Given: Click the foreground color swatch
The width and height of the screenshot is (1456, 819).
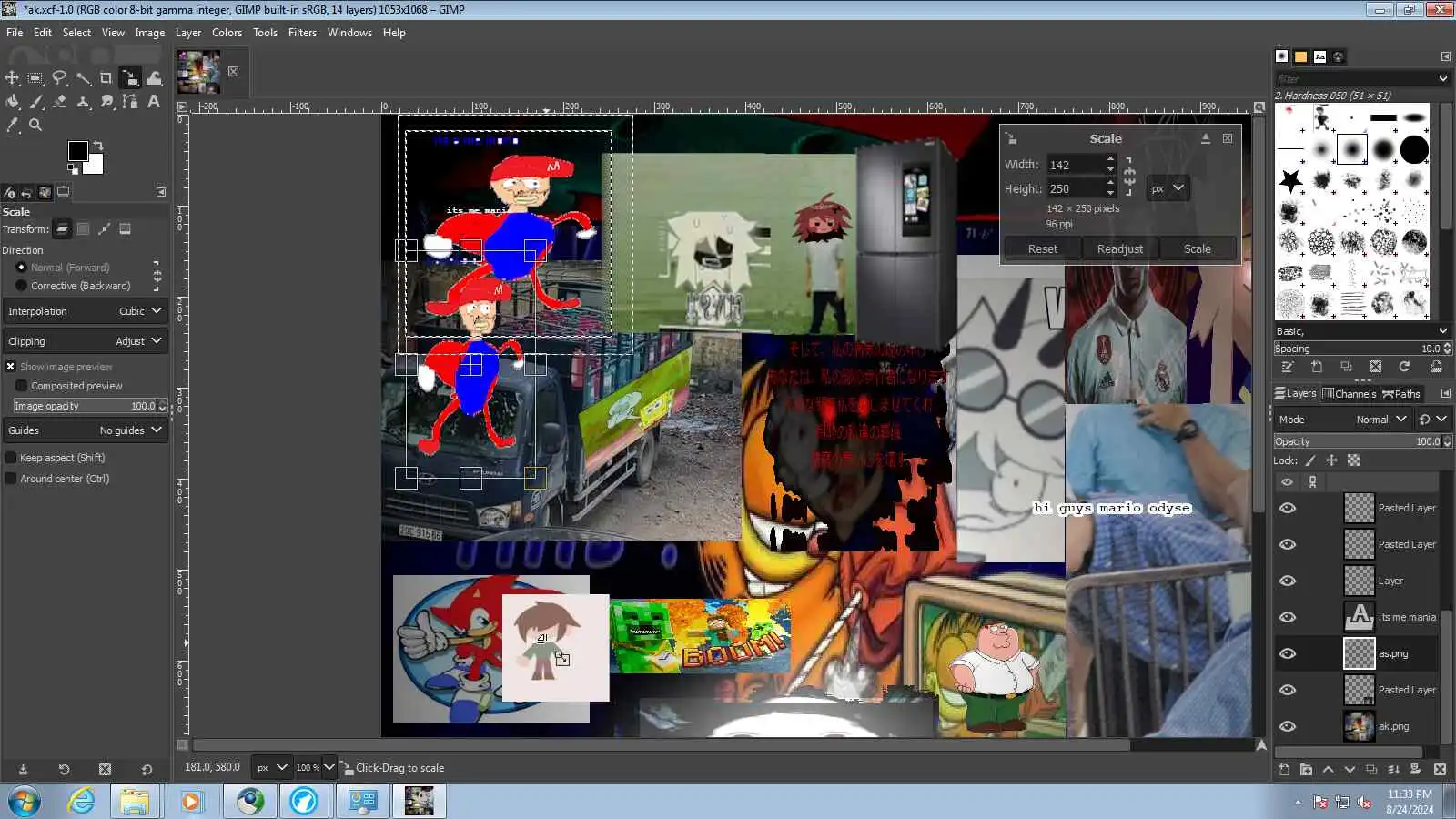Looking at the screenshot, I should (78, 151).
